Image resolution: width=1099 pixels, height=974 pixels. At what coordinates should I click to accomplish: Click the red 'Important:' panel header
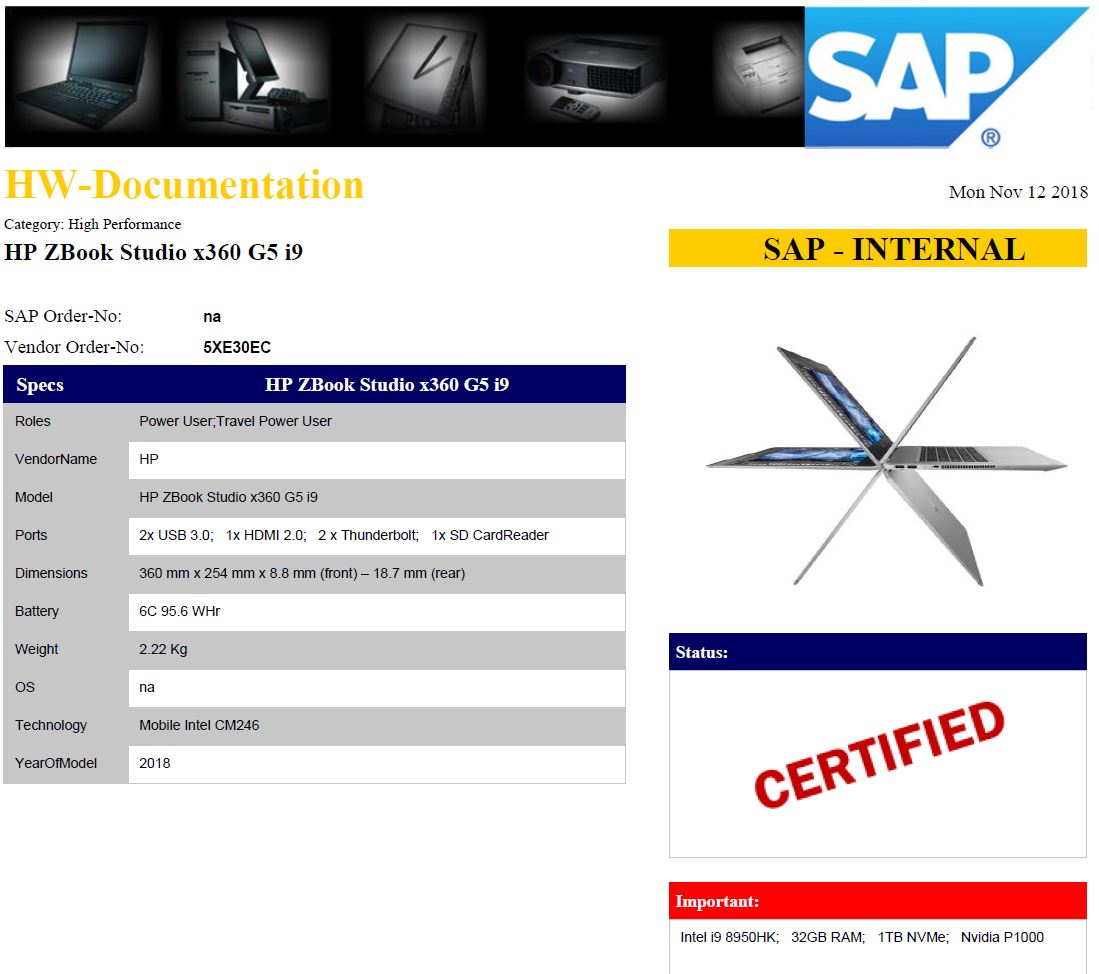(878, 900)
